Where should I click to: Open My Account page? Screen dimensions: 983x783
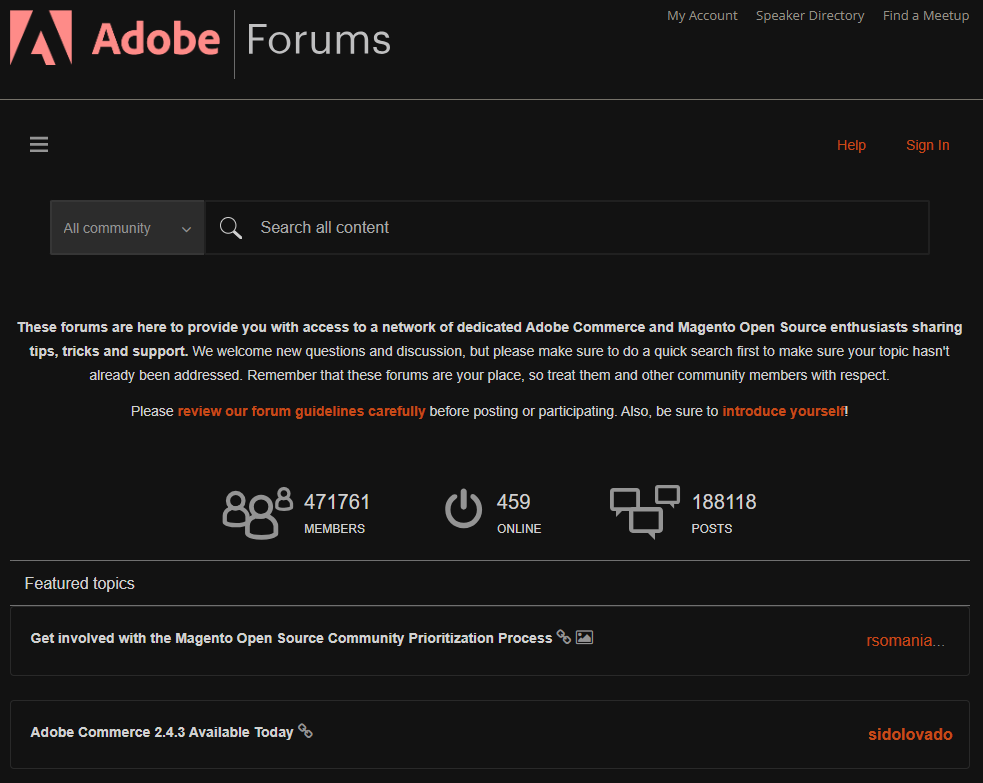click(702, 16)
